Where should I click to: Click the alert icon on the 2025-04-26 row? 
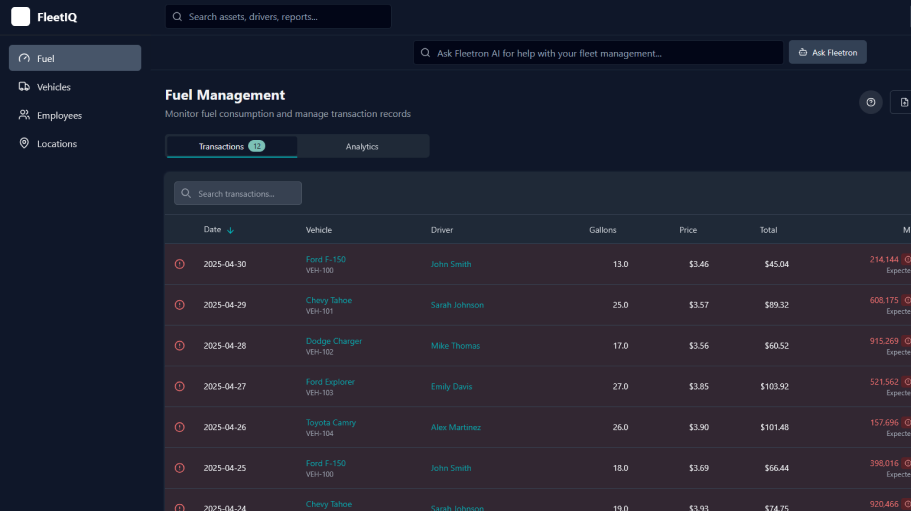click(180, 427)
